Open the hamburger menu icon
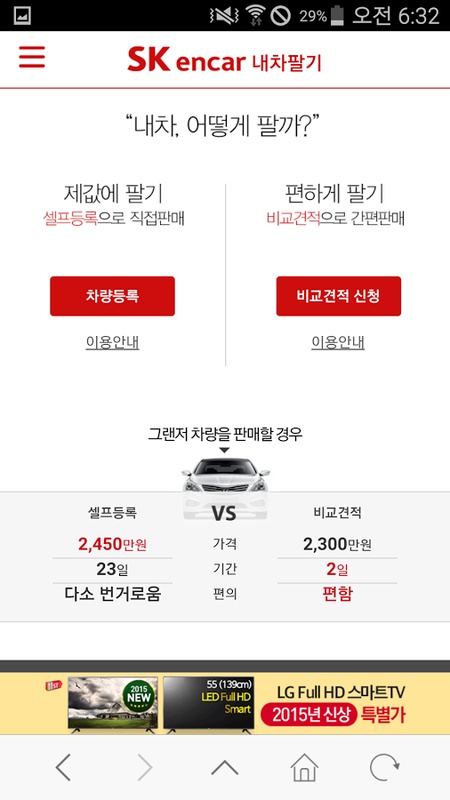The width and height of the screenshot is (450, 800). pyautogui.click(x=32, y=57)
